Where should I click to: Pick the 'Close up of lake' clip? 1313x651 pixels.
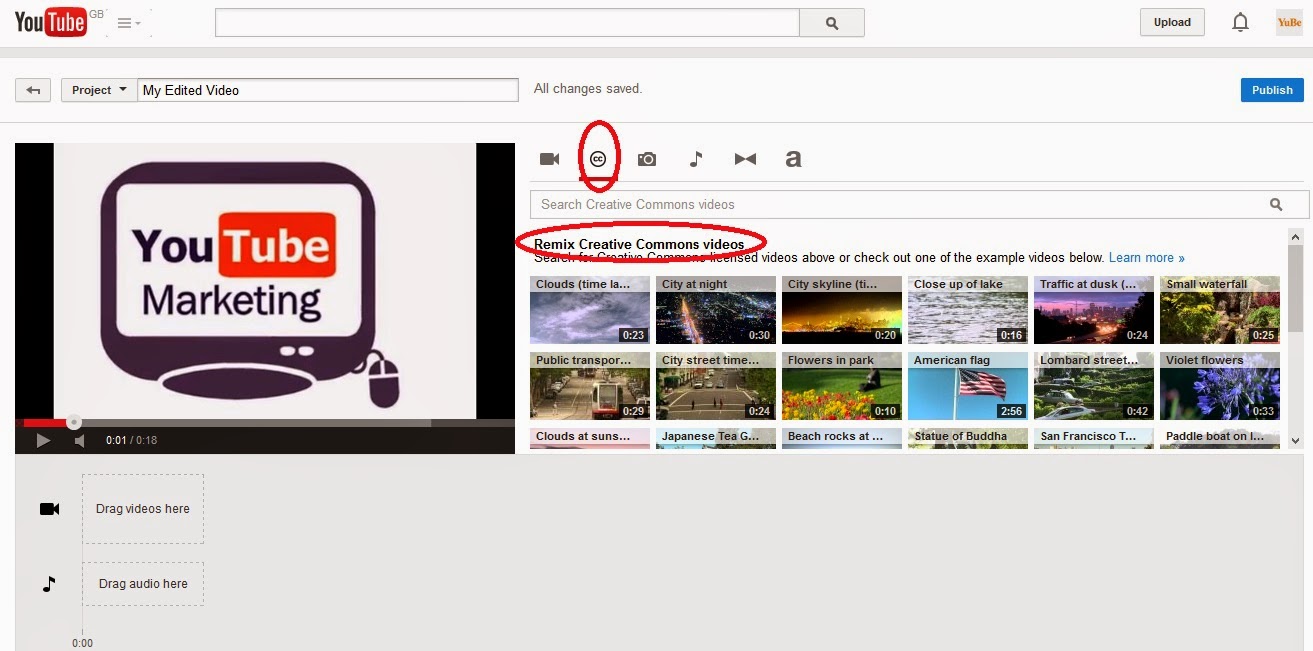coord(968,310)
